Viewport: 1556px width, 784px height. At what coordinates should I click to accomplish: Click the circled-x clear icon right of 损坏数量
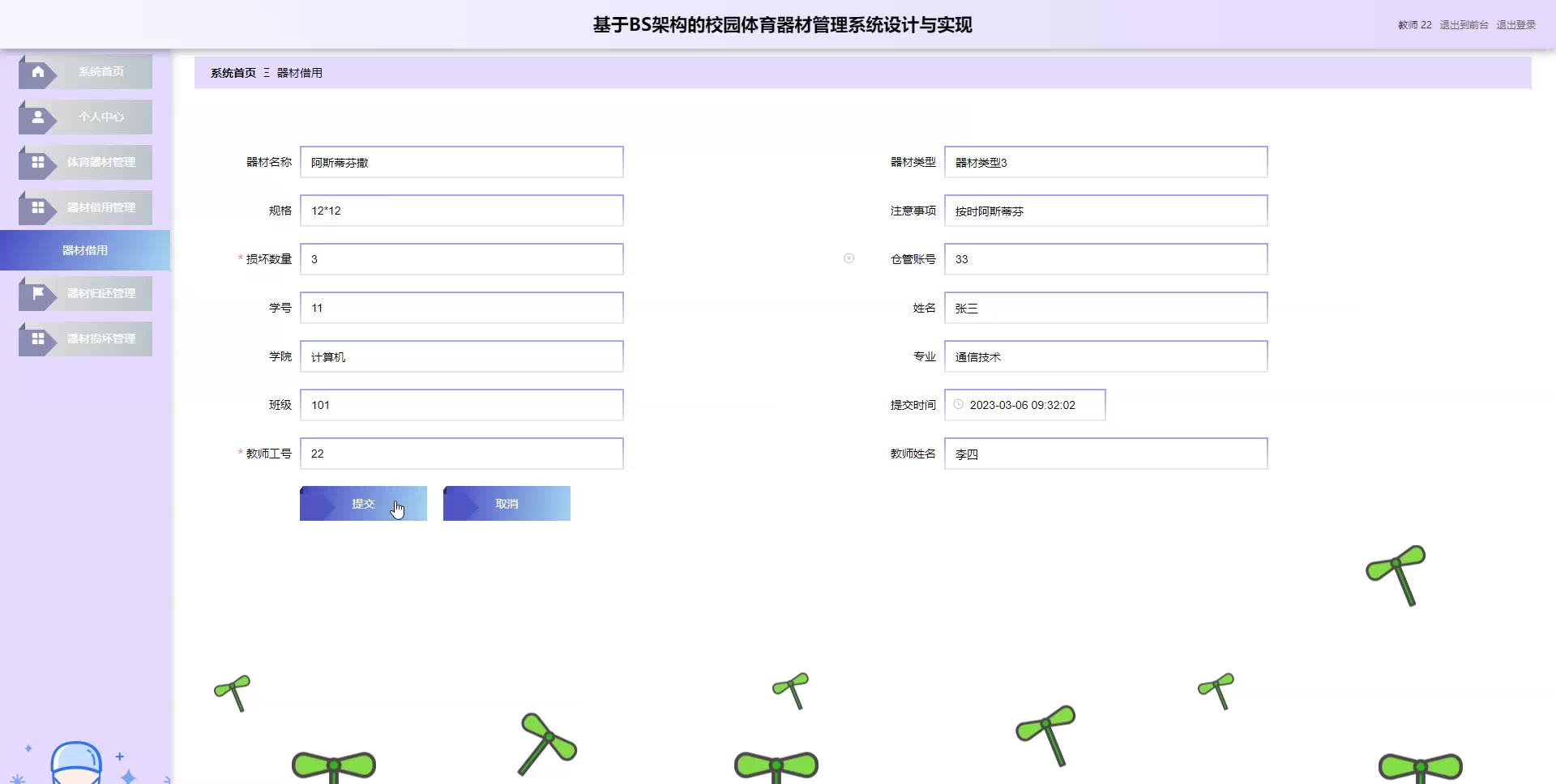click(x=849, y=258)
